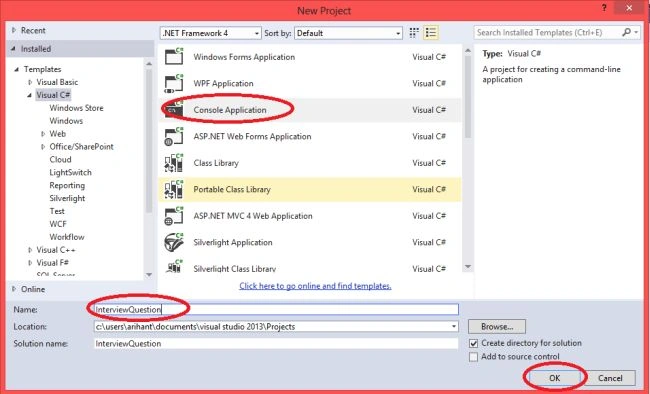Click the Silverlight Class Library icon

click(174, 266)
